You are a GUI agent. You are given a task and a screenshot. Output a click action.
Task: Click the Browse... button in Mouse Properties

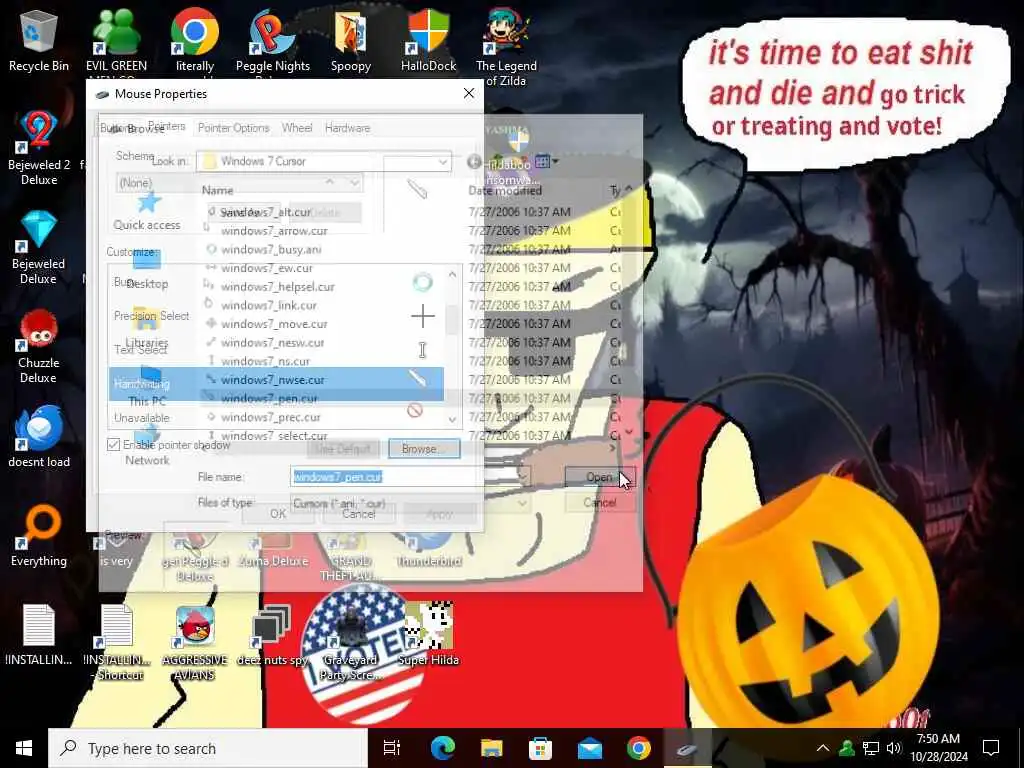pyautogui.click(x=424, y=449)
